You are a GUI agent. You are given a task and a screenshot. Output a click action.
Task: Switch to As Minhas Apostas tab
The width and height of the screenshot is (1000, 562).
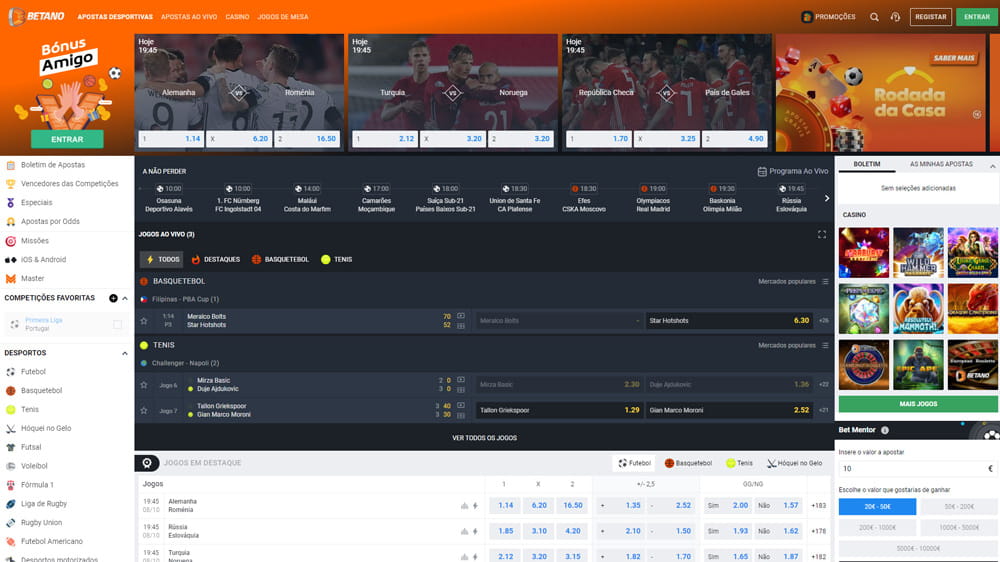point(941,165)
